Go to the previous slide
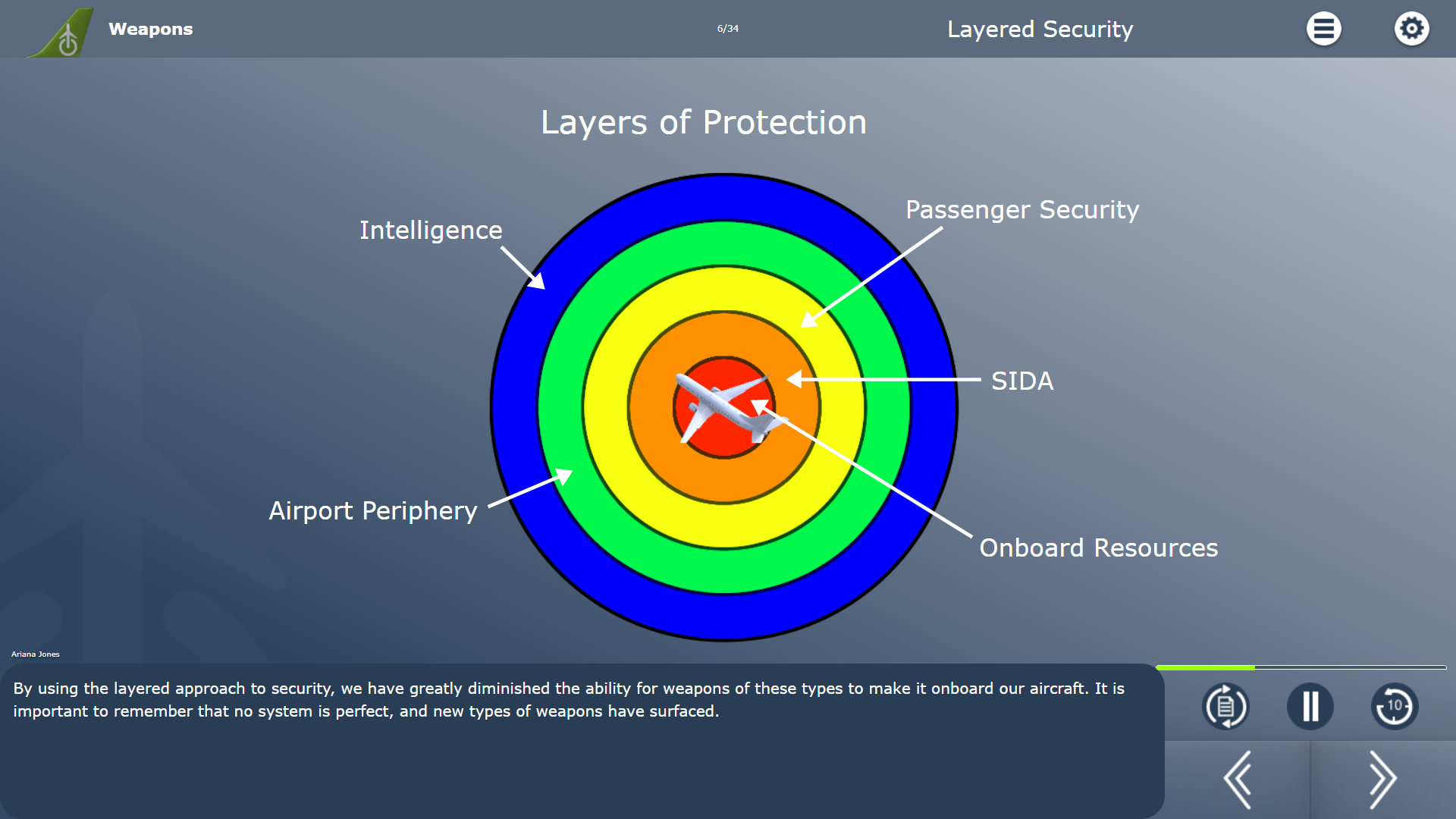Screen dimensions: 1456x819 (1238, 780)
